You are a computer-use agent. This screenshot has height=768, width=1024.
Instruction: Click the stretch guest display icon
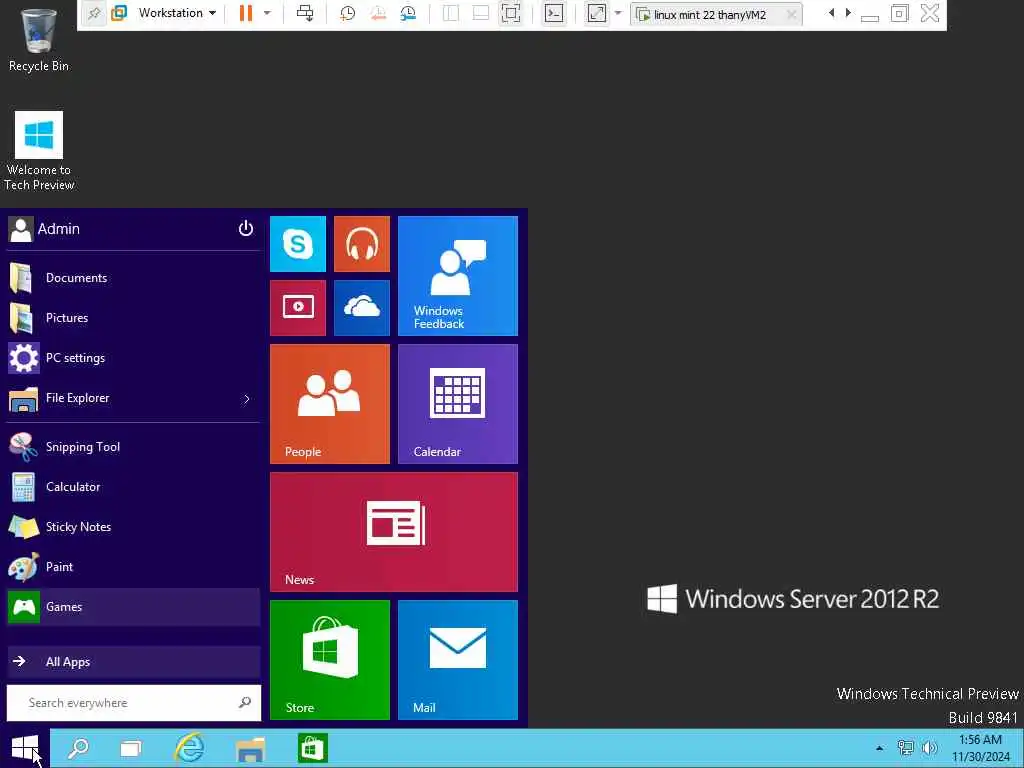(597, 13)
